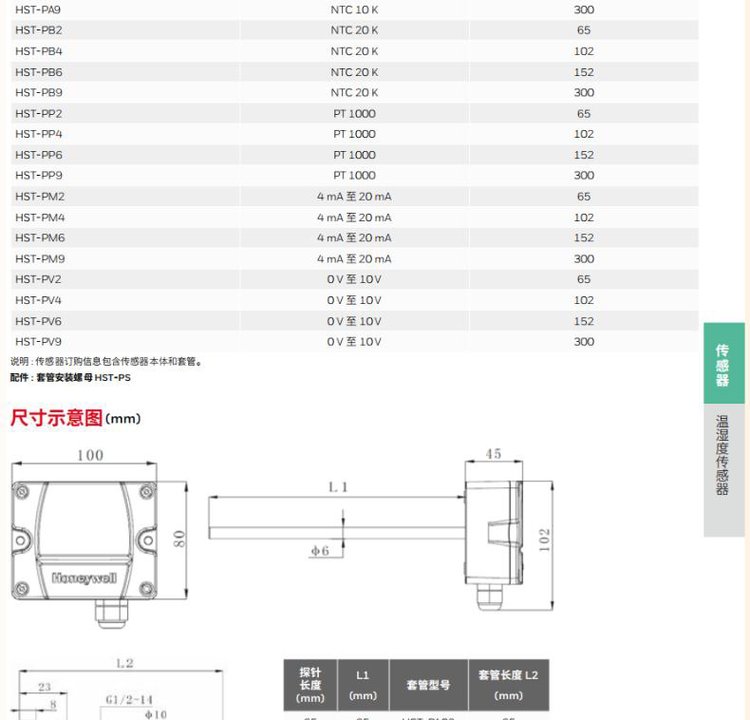Viewport: 750px width, 720px height.
Task: Select the HST-PA9 model row
Action: click(x=38, y=9)
